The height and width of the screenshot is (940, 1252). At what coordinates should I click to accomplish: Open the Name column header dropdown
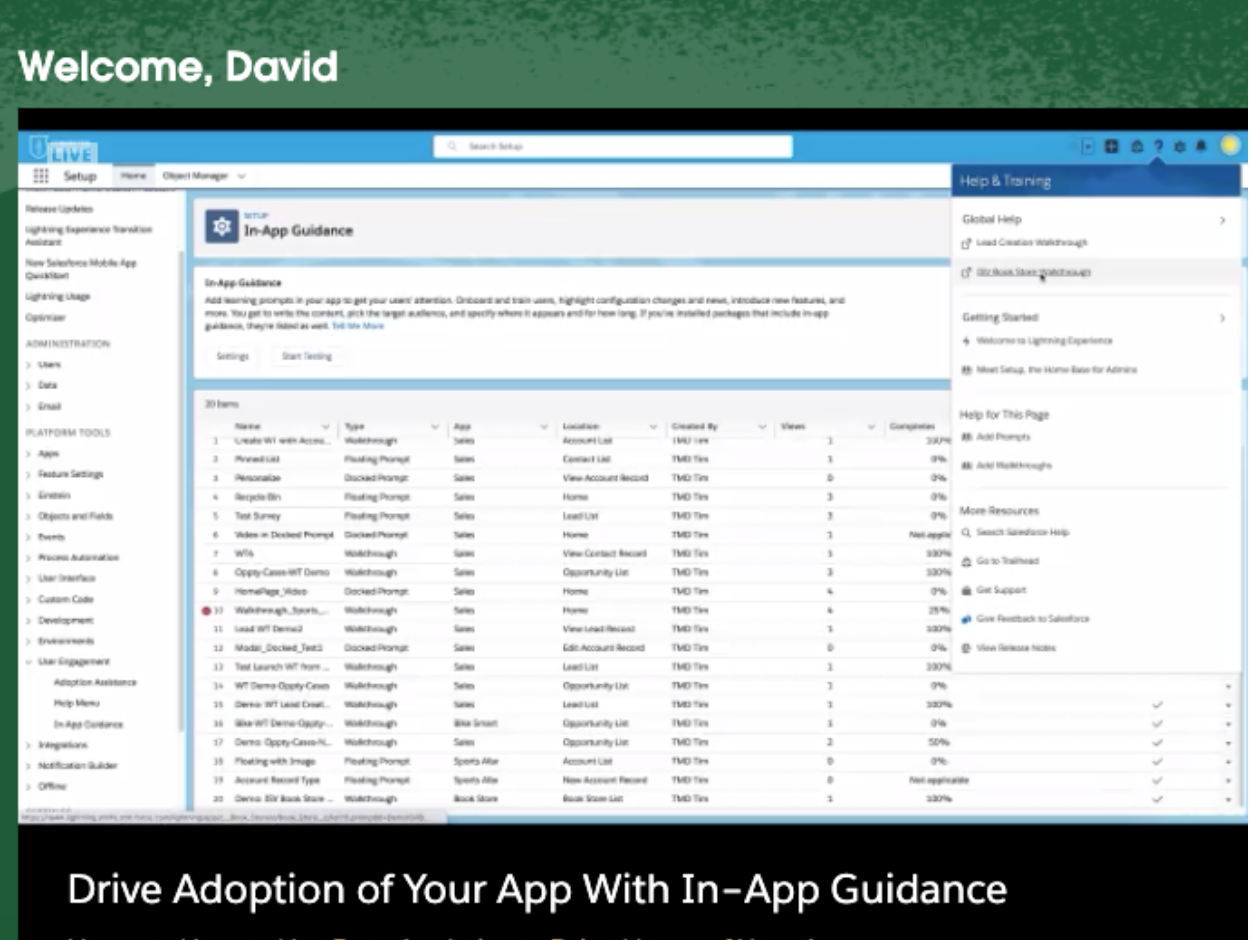tap(325, 427)
